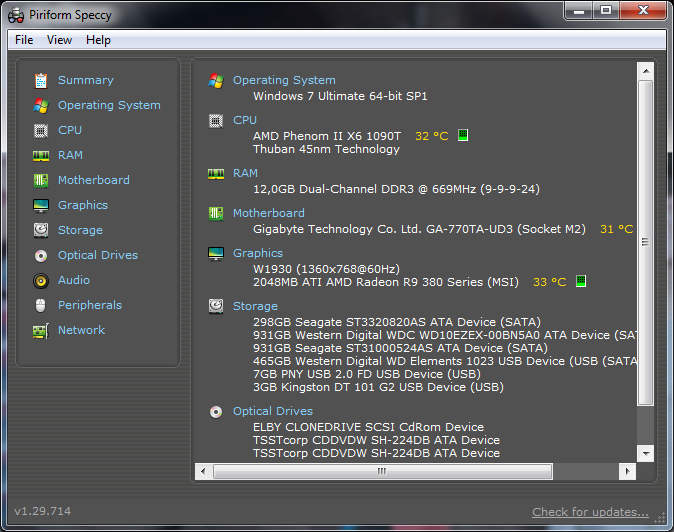Click the Storage heading link in summary

tap(255, 306)
